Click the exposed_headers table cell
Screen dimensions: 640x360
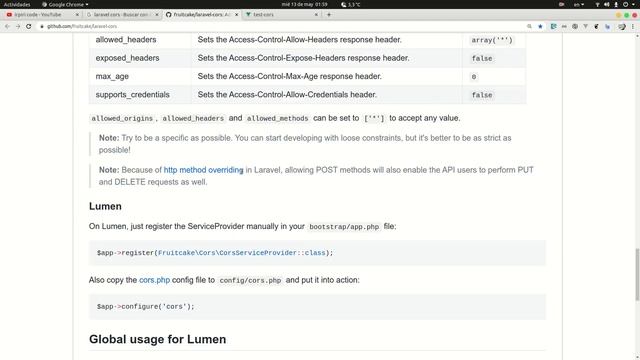click(140, 58)
